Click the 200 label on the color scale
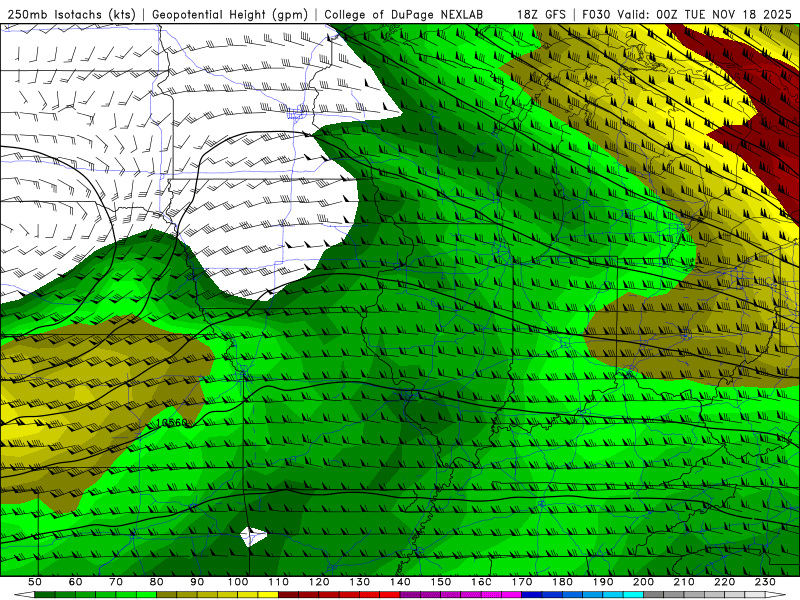Viewport: 800px width, 600px height. [x=643, y=582]
